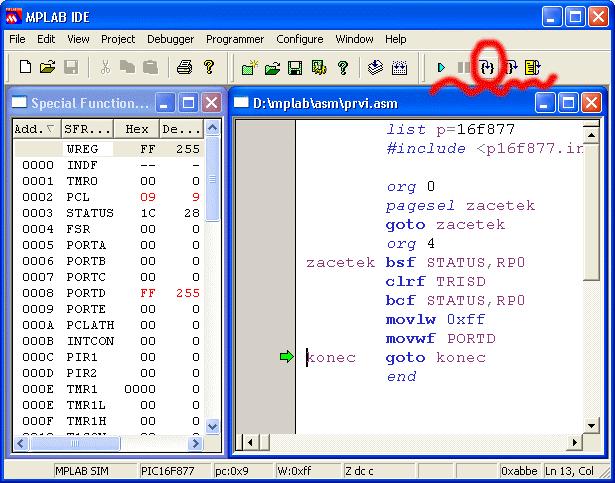The image size is (615, 483).
Task: Click pc:0x9 status bar field
Action: tap(231, 471)
